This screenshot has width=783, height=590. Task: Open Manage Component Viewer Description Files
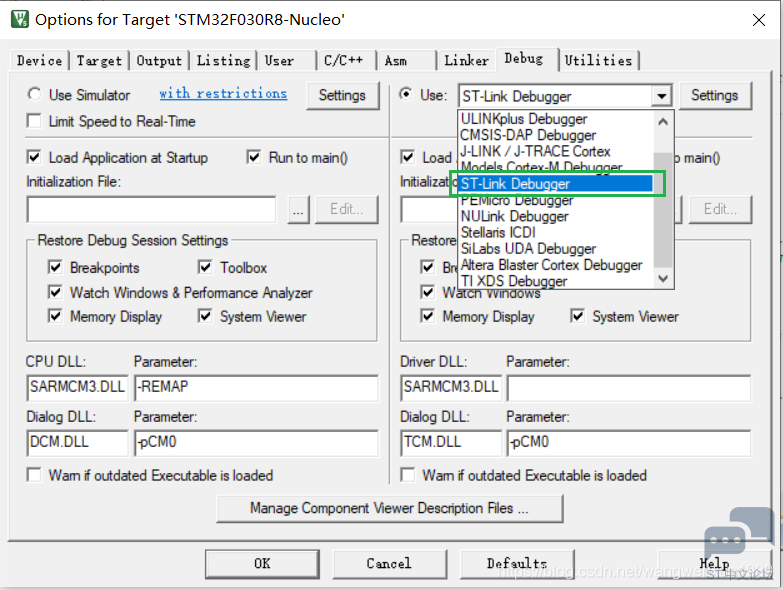click(390, 509)
